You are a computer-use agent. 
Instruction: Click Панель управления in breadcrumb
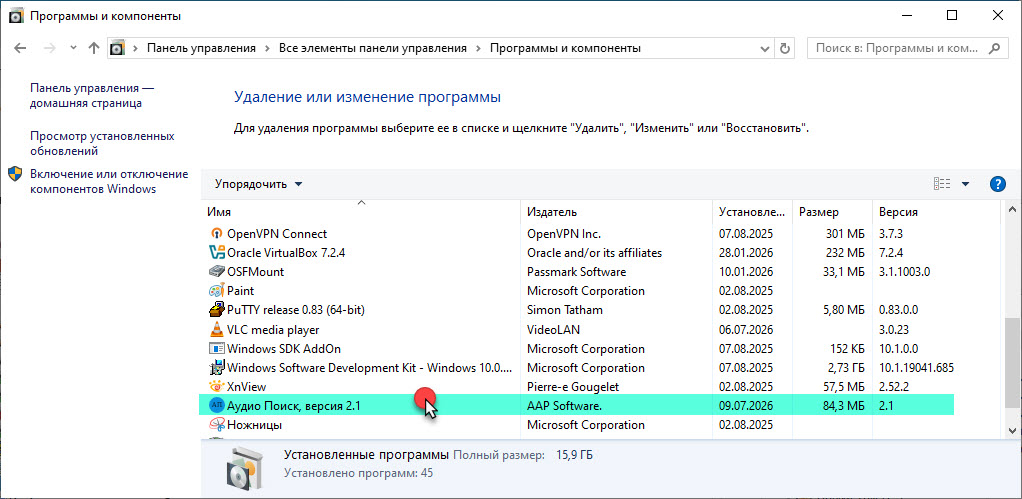[x=201, y=48]
